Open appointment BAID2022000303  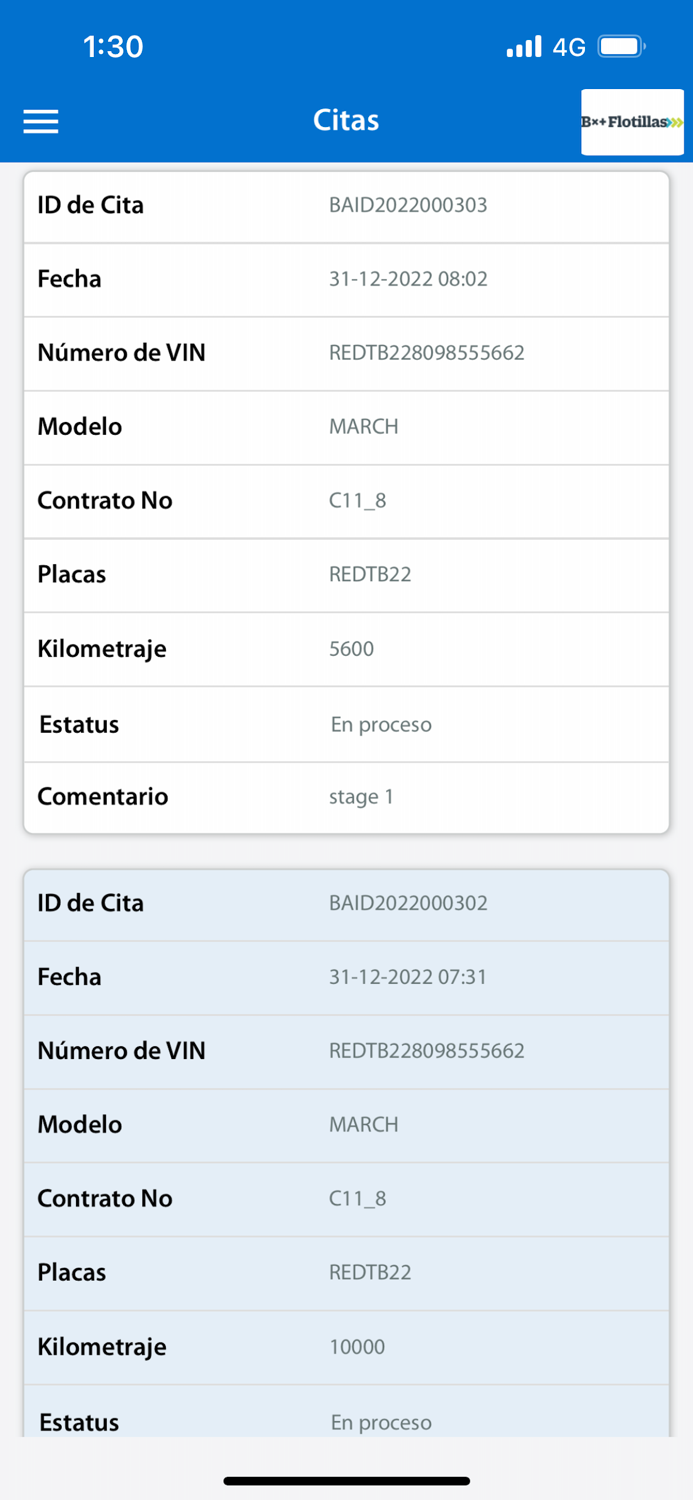click(408, 206)
